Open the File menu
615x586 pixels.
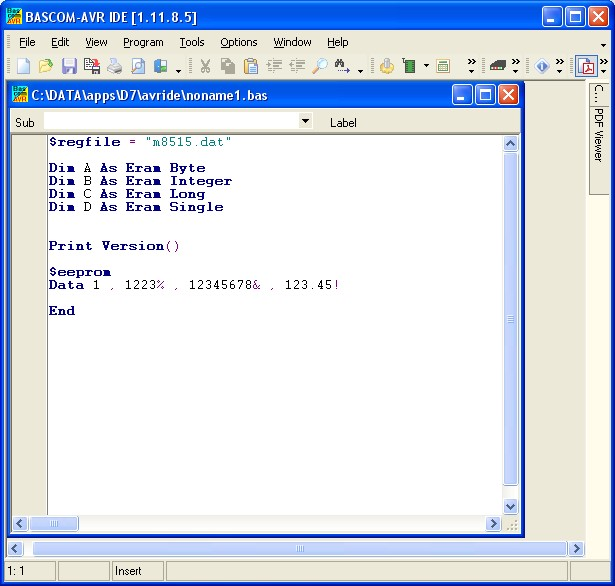pyautogui.click(x=27, y=42)
